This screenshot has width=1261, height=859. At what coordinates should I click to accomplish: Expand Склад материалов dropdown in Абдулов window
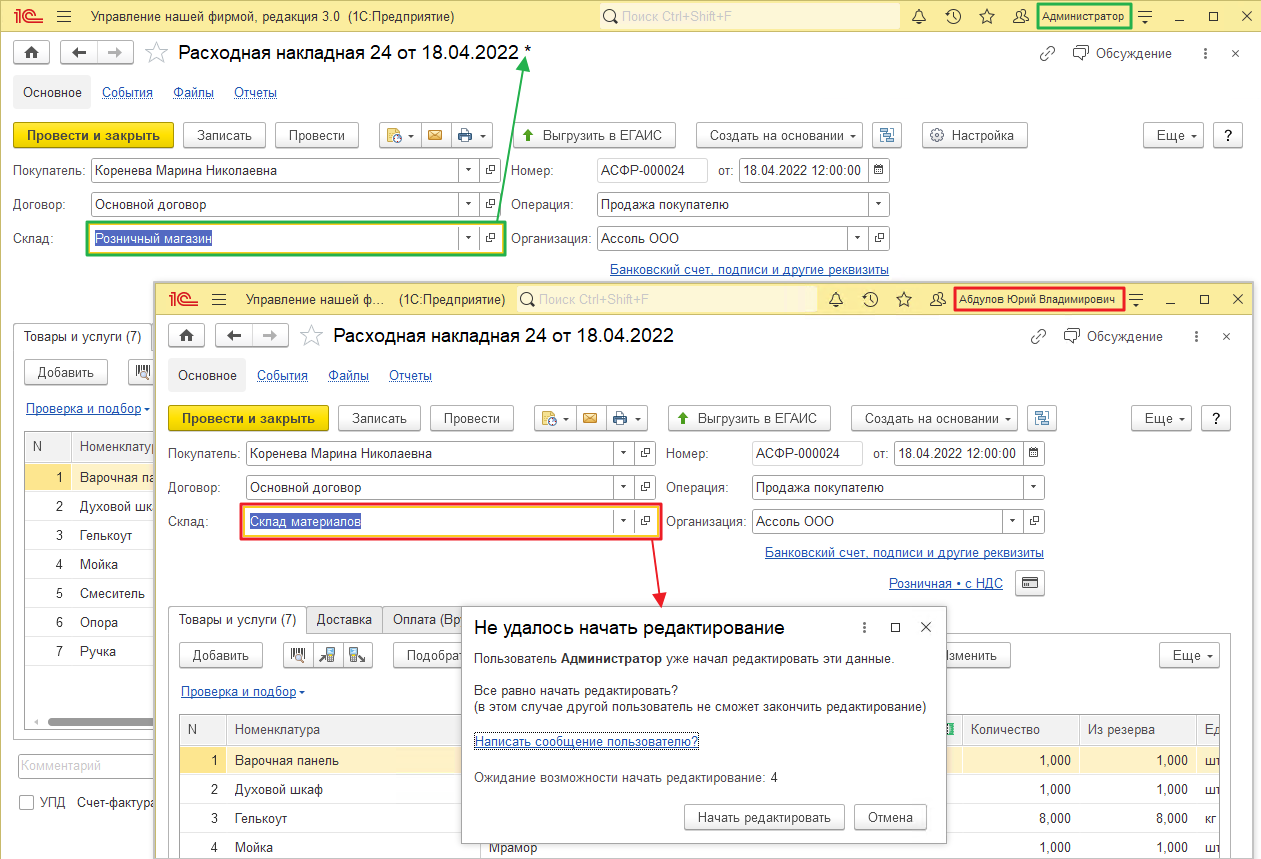(x=624, y=522)
